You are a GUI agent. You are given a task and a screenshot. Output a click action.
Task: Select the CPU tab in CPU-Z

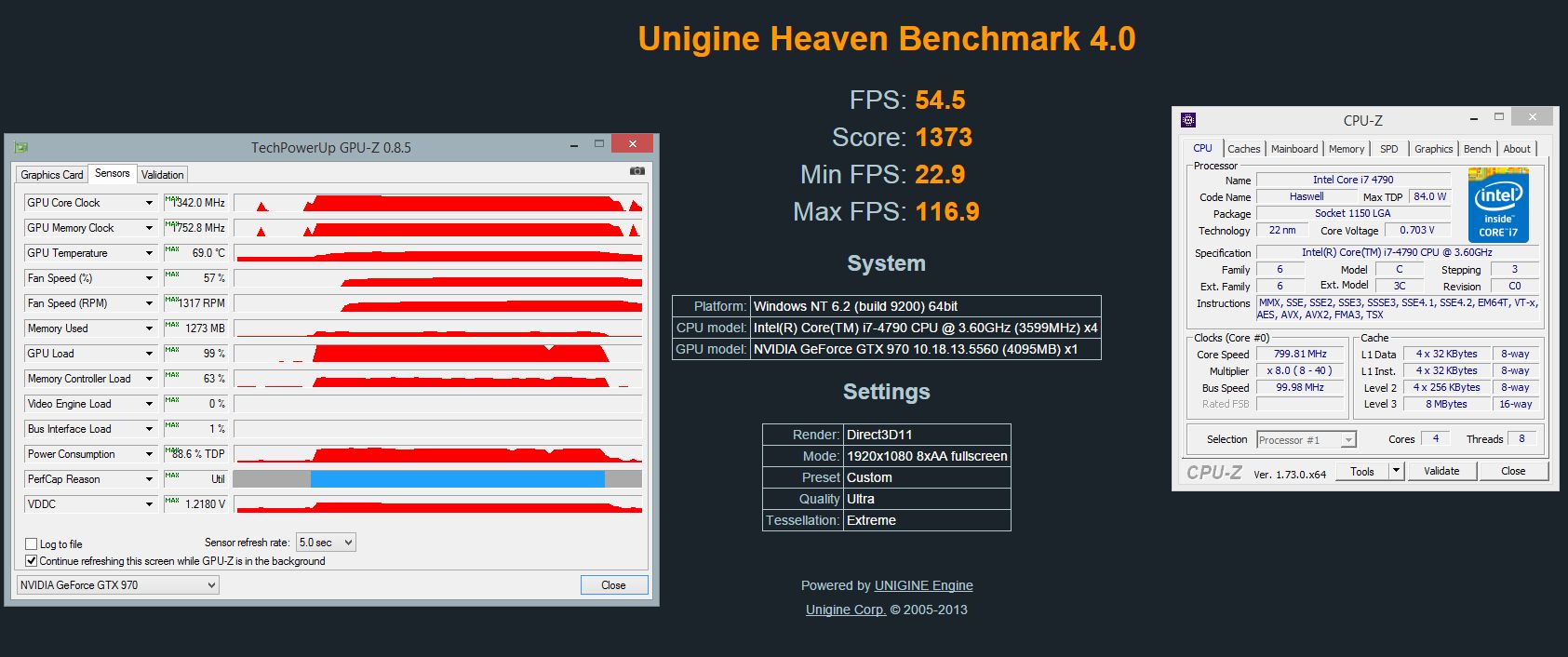(1203, 148)
